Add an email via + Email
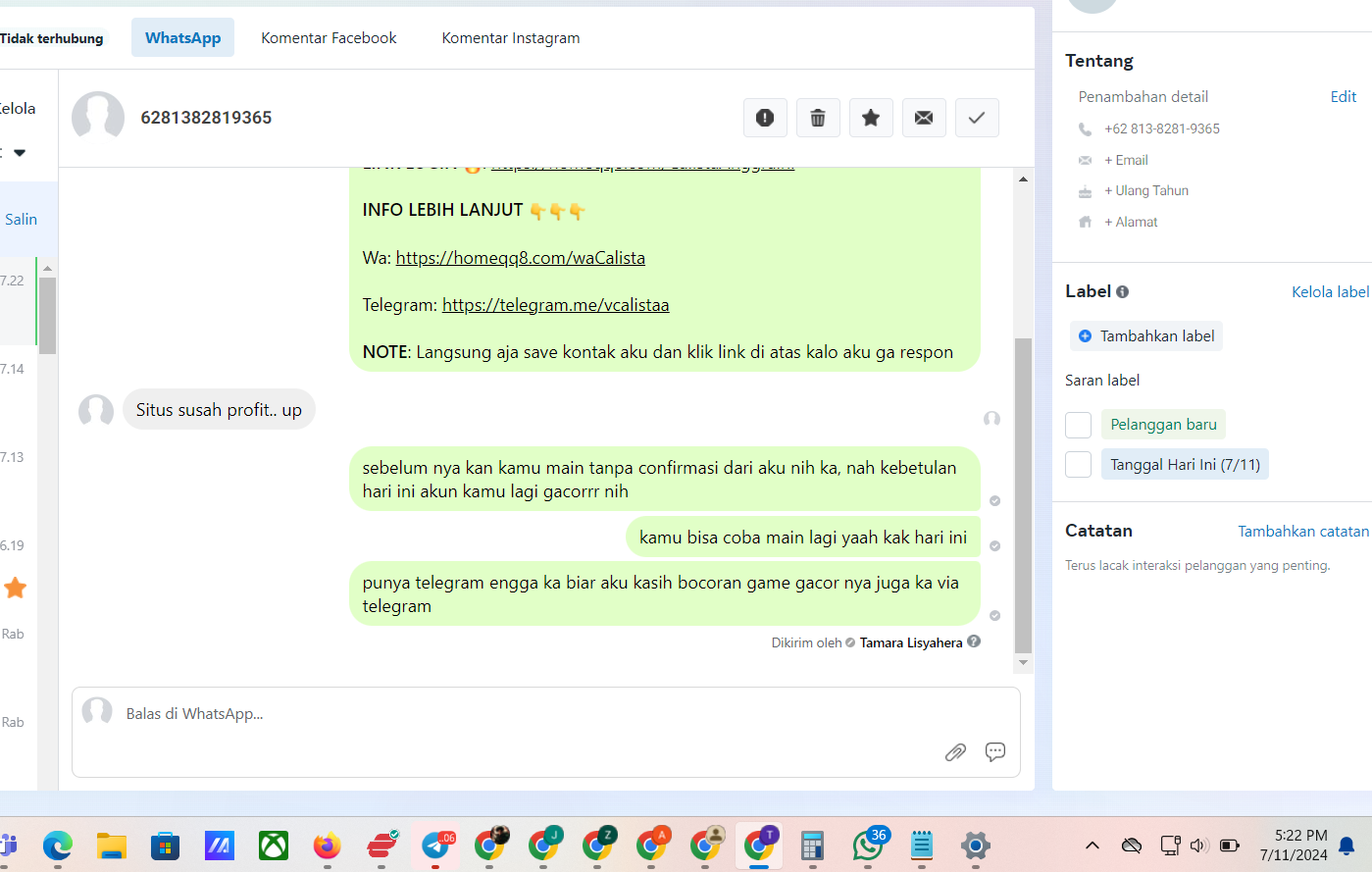The height and width of the screenshot is (872, 1372). tap(1126, 161)
